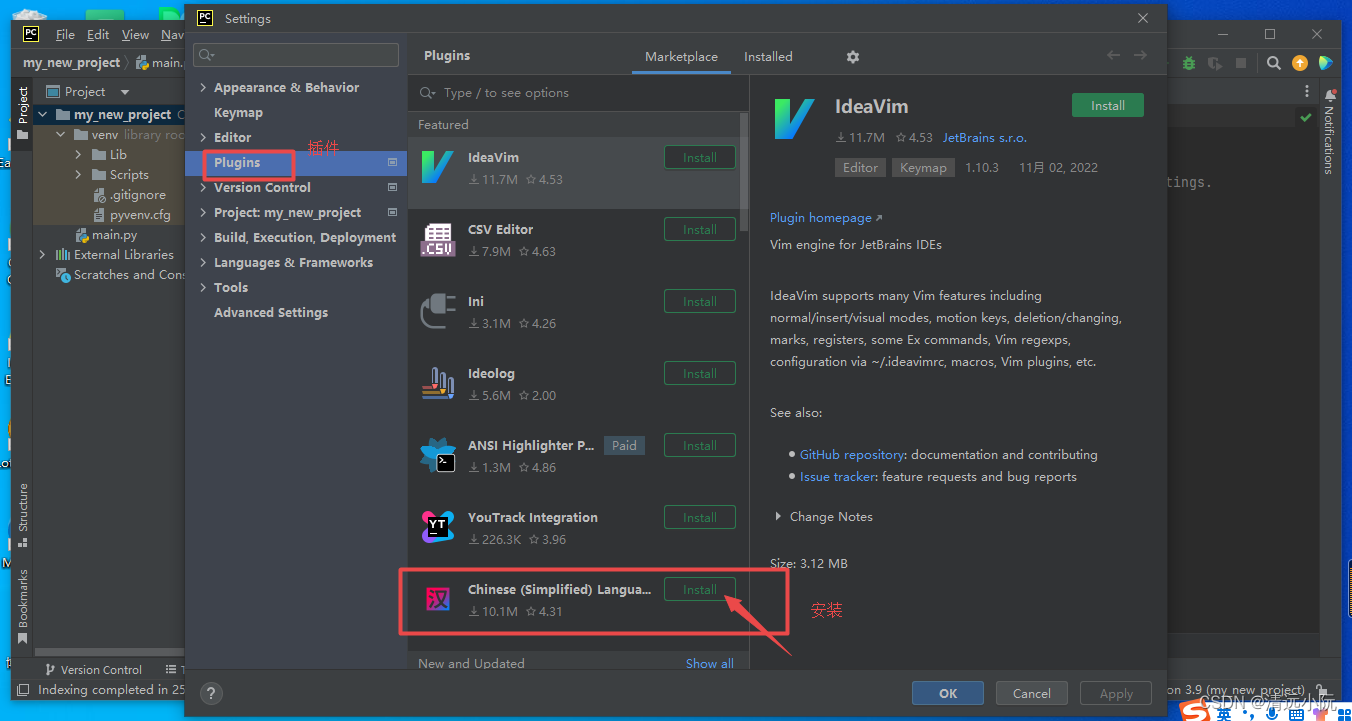Open the Issue tracker link

coord(838,477)
